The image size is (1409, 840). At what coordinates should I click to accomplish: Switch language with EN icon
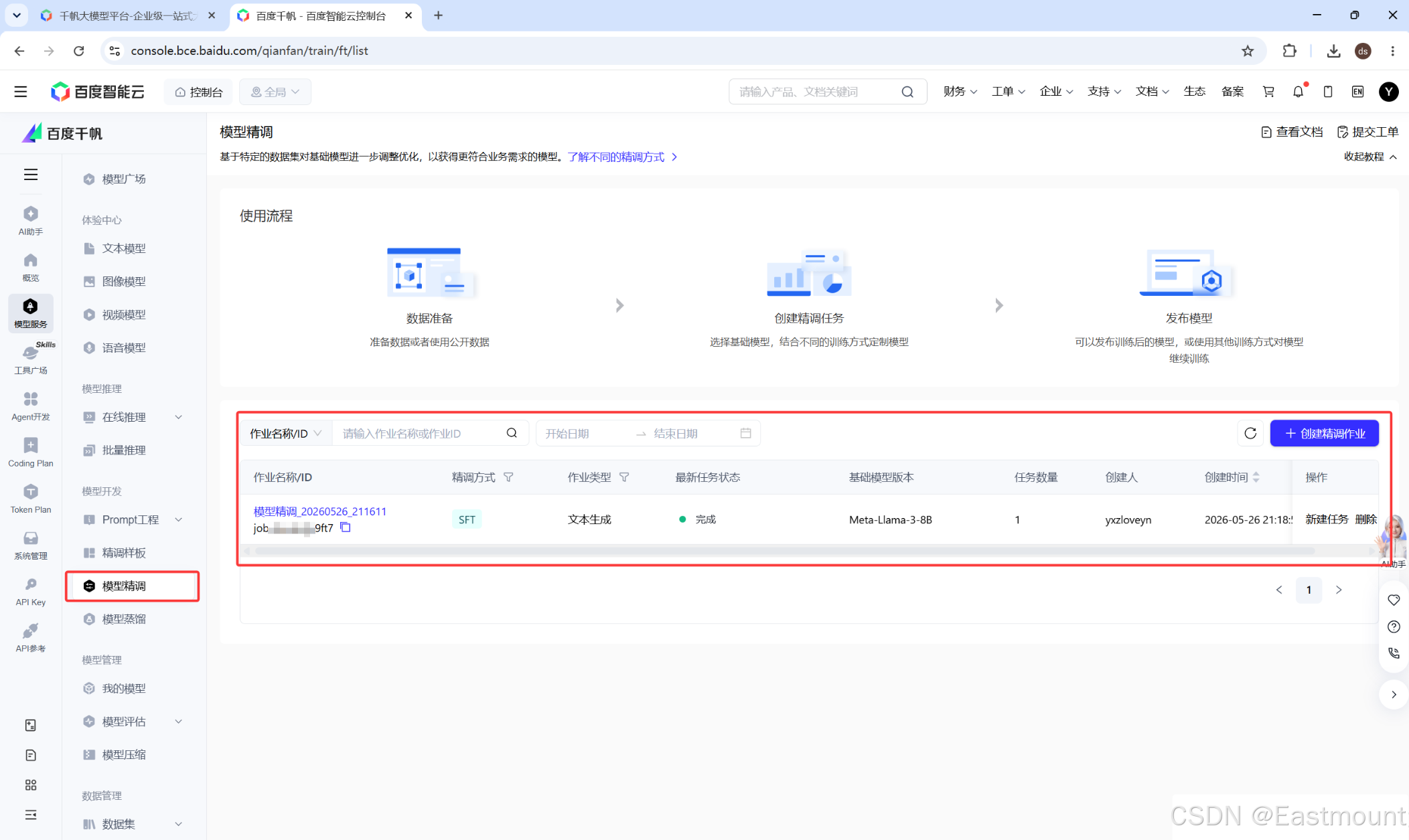click(x=1357, y=92)
